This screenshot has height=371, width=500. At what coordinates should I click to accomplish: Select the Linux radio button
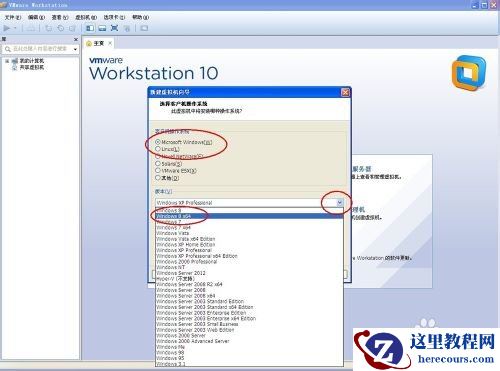coord(158,149)
